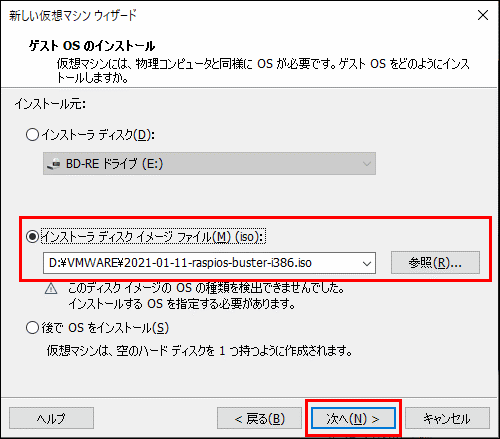The image size is (500, 439).
Task: Click the warning triangle icon
Action: (51, 289)
